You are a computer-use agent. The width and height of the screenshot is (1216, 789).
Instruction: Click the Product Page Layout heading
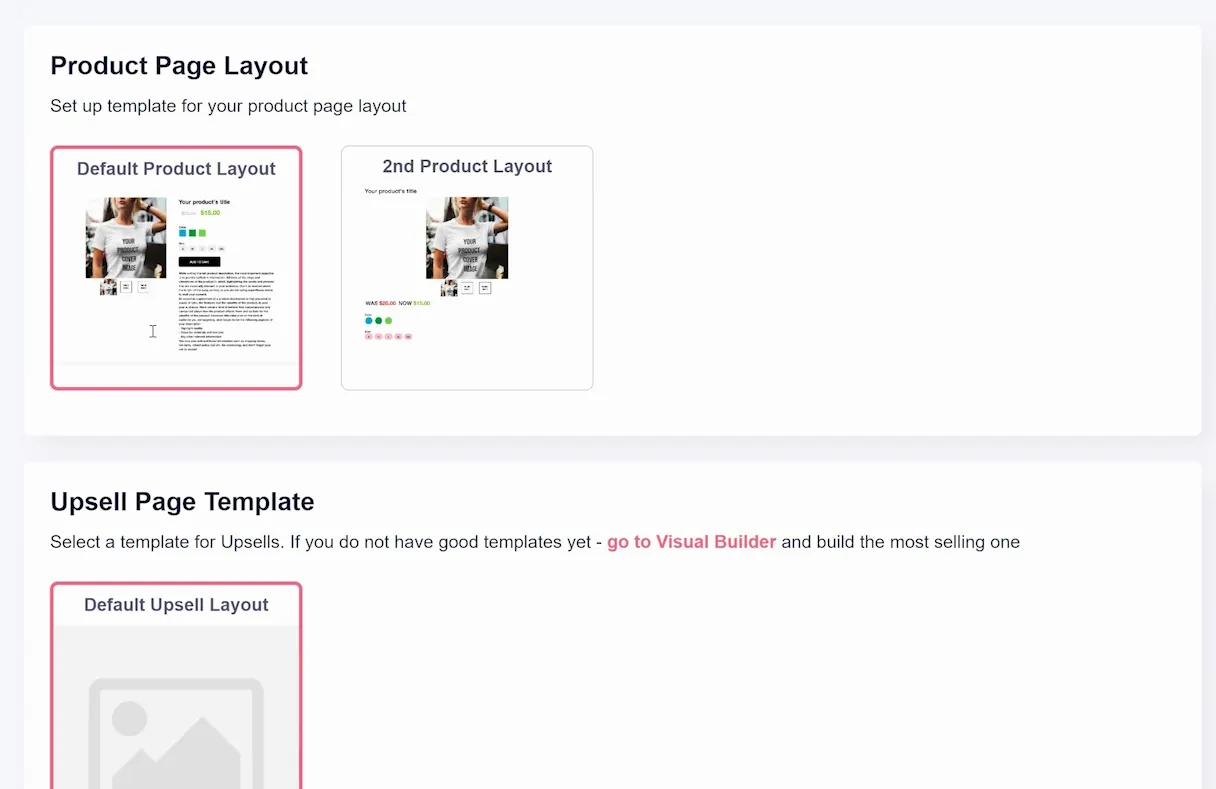click(179, 66)
